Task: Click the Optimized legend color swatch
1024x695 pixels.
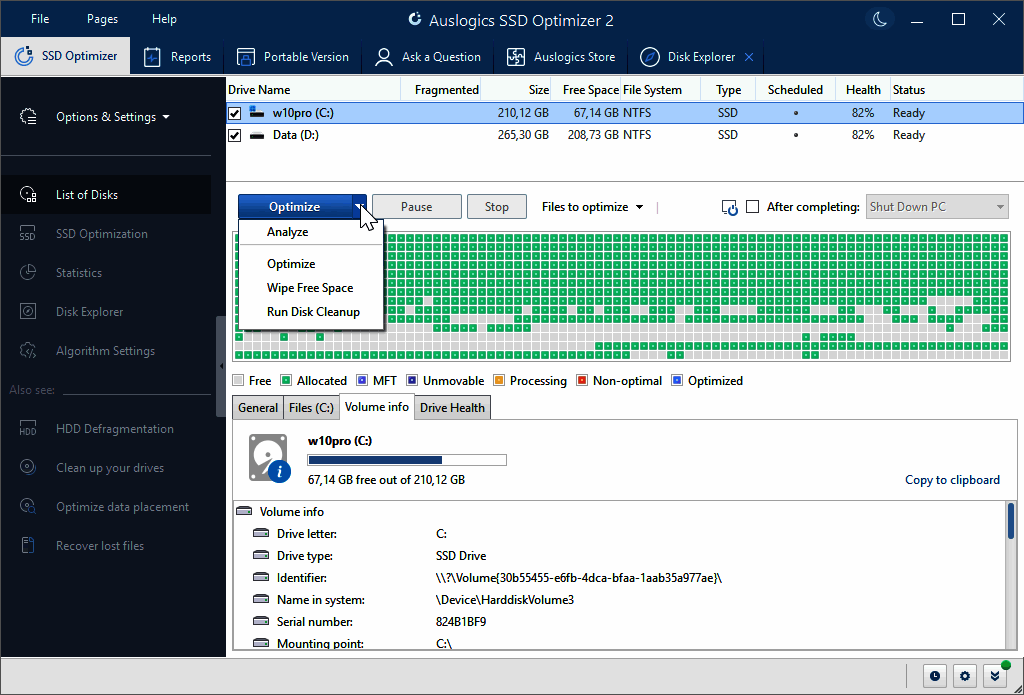Action: (677, 381)
